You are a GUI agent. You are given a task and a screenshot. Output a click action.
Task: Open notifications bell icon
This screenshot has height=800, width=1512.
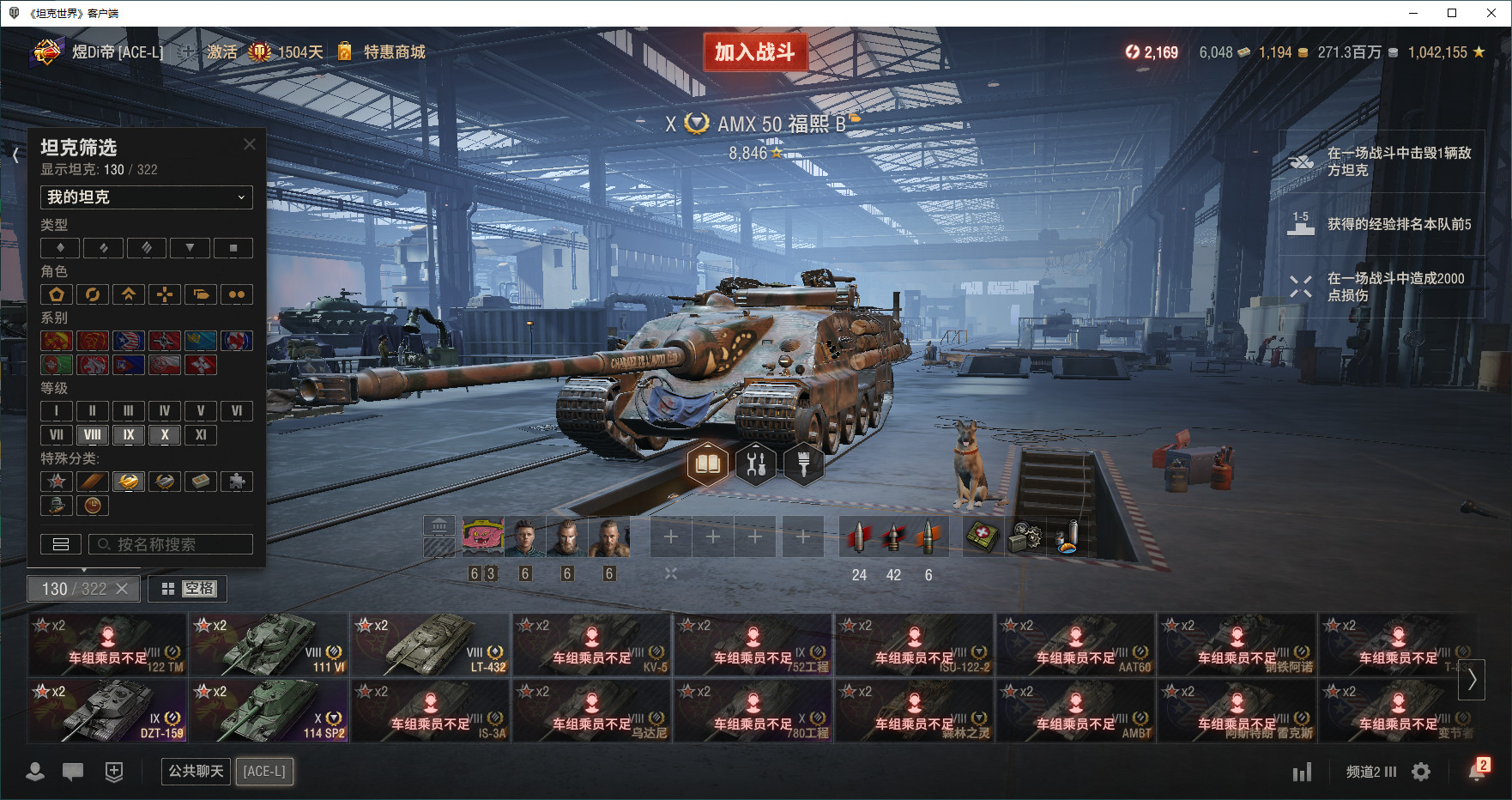(x=1478, y=770)
